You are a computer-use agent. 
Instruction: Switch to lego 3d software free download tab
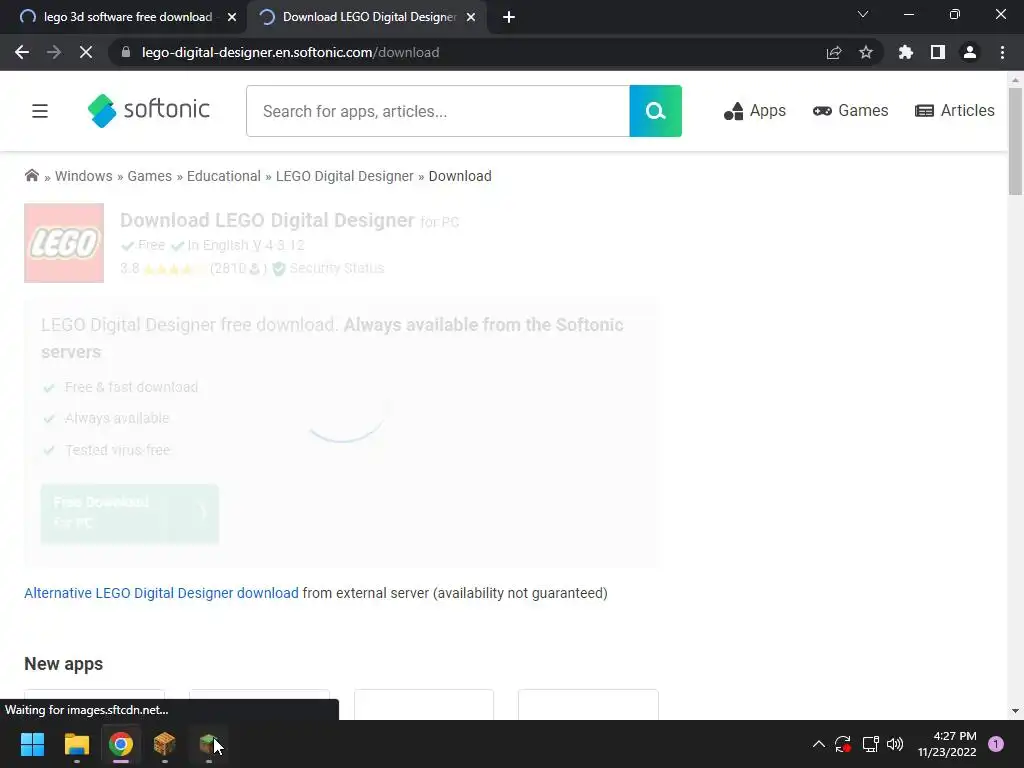(128, 17)
